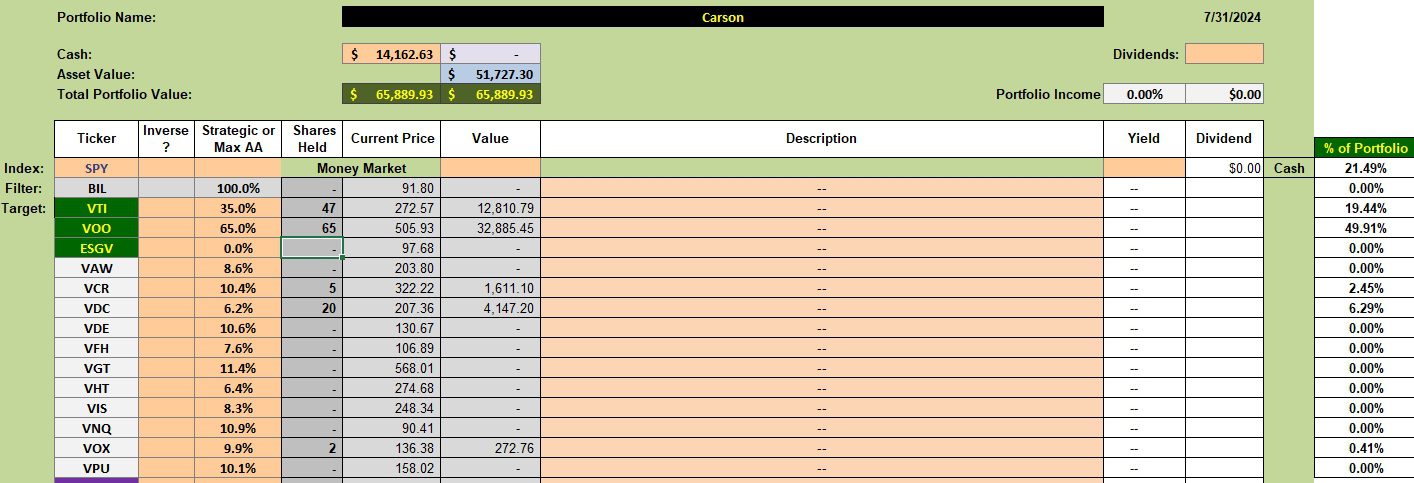Click the ESGV ticker cell
This screenshot has height=483, width=1414.
(97, 248)
